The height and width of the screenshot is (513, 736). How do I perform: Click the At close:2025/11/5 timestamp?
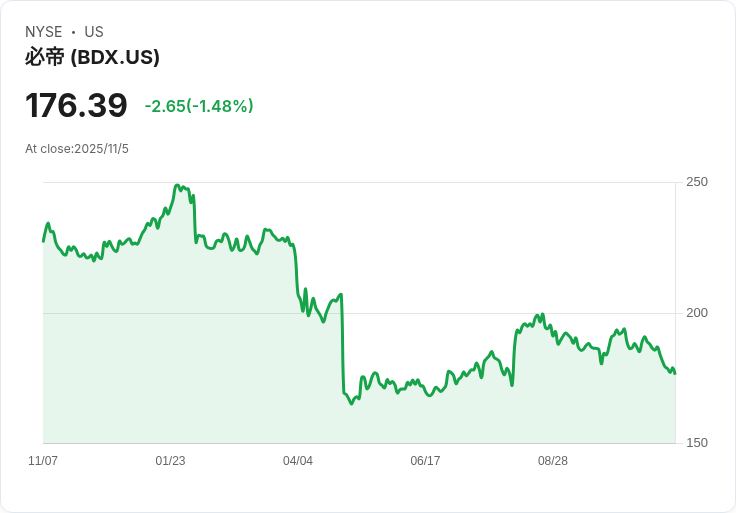click(77, 149)
